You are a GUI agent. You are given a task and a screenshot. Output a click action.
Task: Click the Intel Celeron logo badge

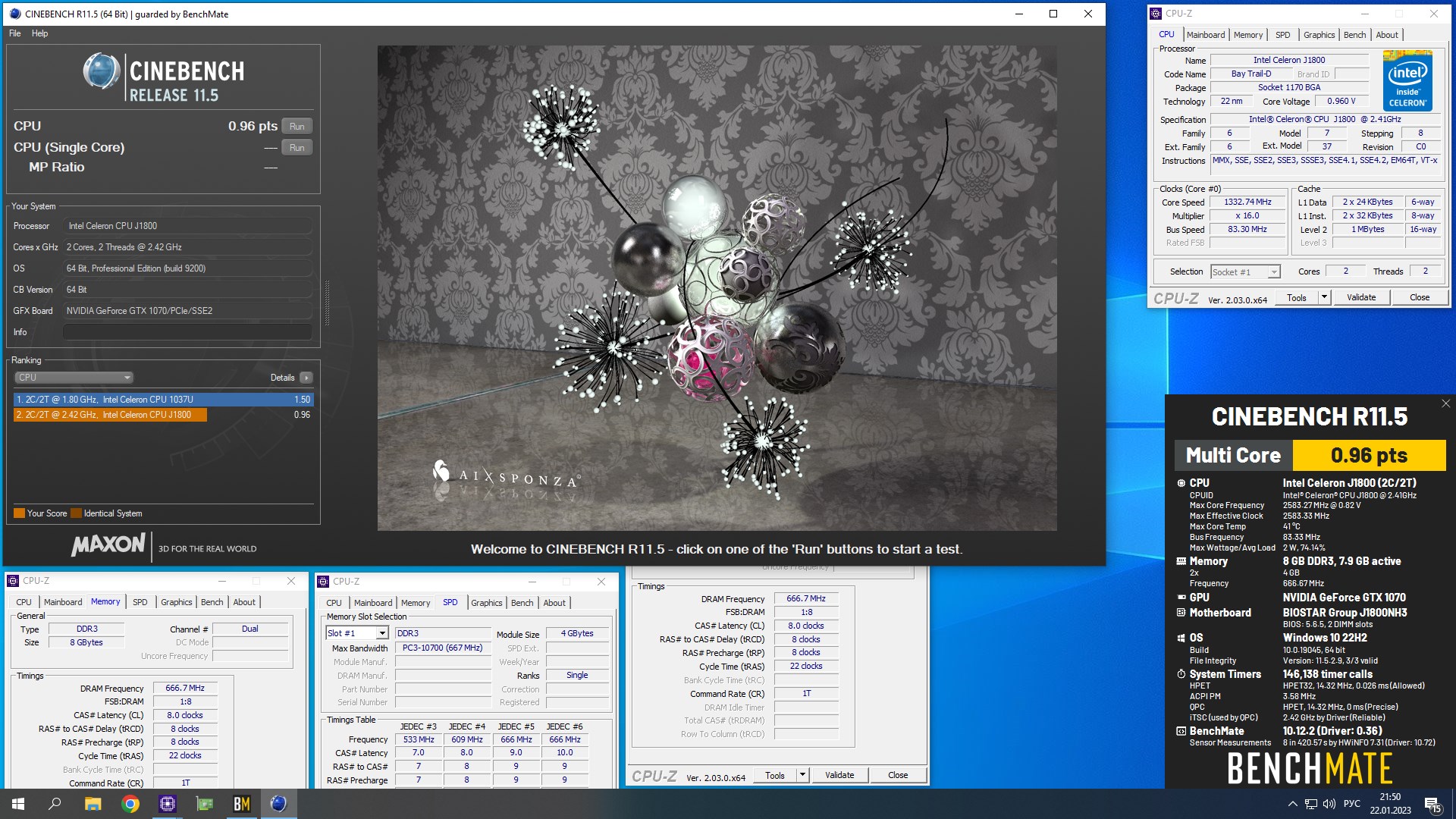[1407, 80]
